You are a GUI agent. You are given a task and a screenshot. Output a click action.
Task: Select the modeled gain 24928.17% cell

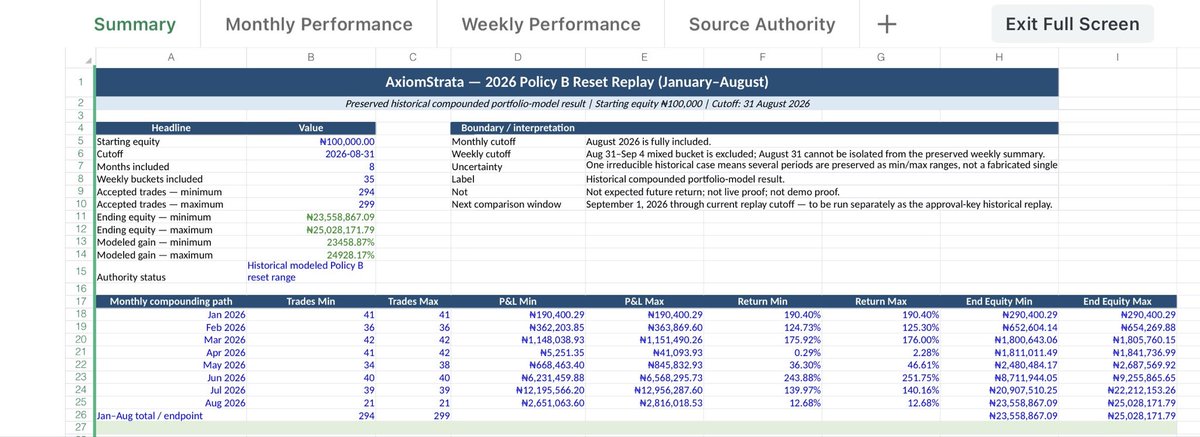coord(311,254)
